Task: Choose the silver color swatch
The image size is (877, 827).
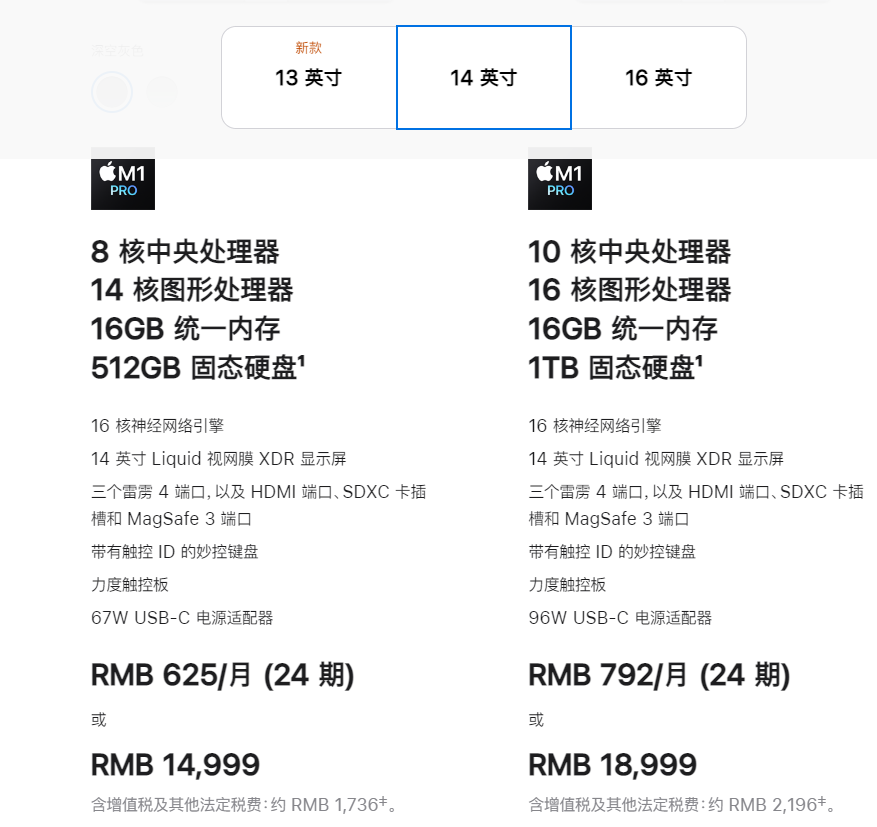Action: pos(162,92)
